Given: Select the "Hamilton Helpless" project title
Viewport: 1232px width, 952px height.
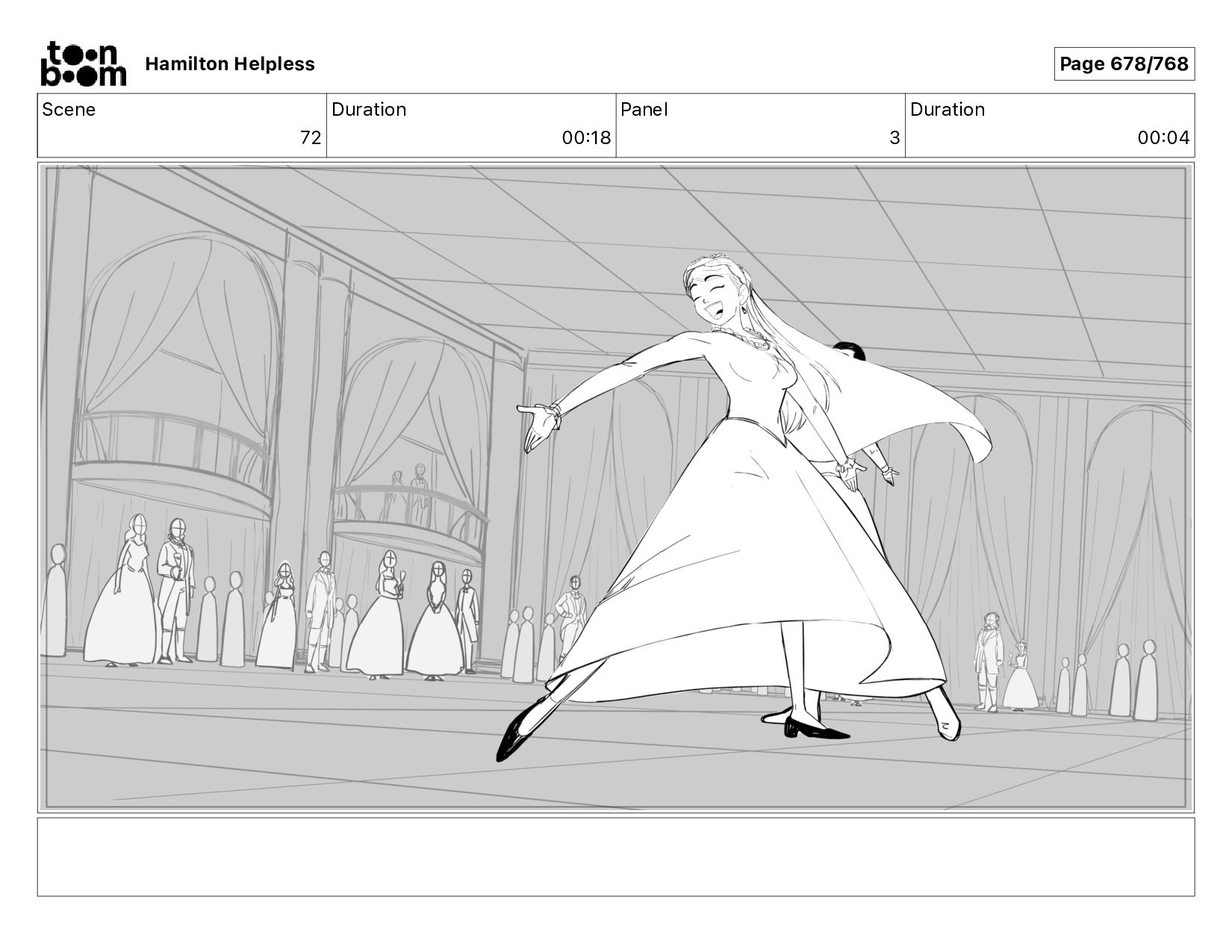Looking at the screenshot, I should pos(230,64).
